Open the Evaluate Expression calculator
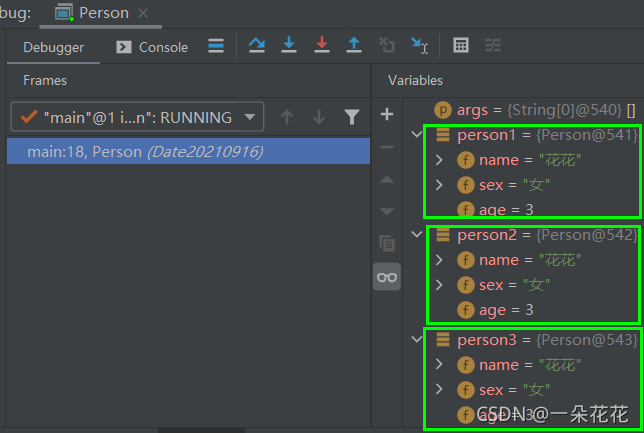Viewport: 644px width, 433px height. click(x=461, y=45)
